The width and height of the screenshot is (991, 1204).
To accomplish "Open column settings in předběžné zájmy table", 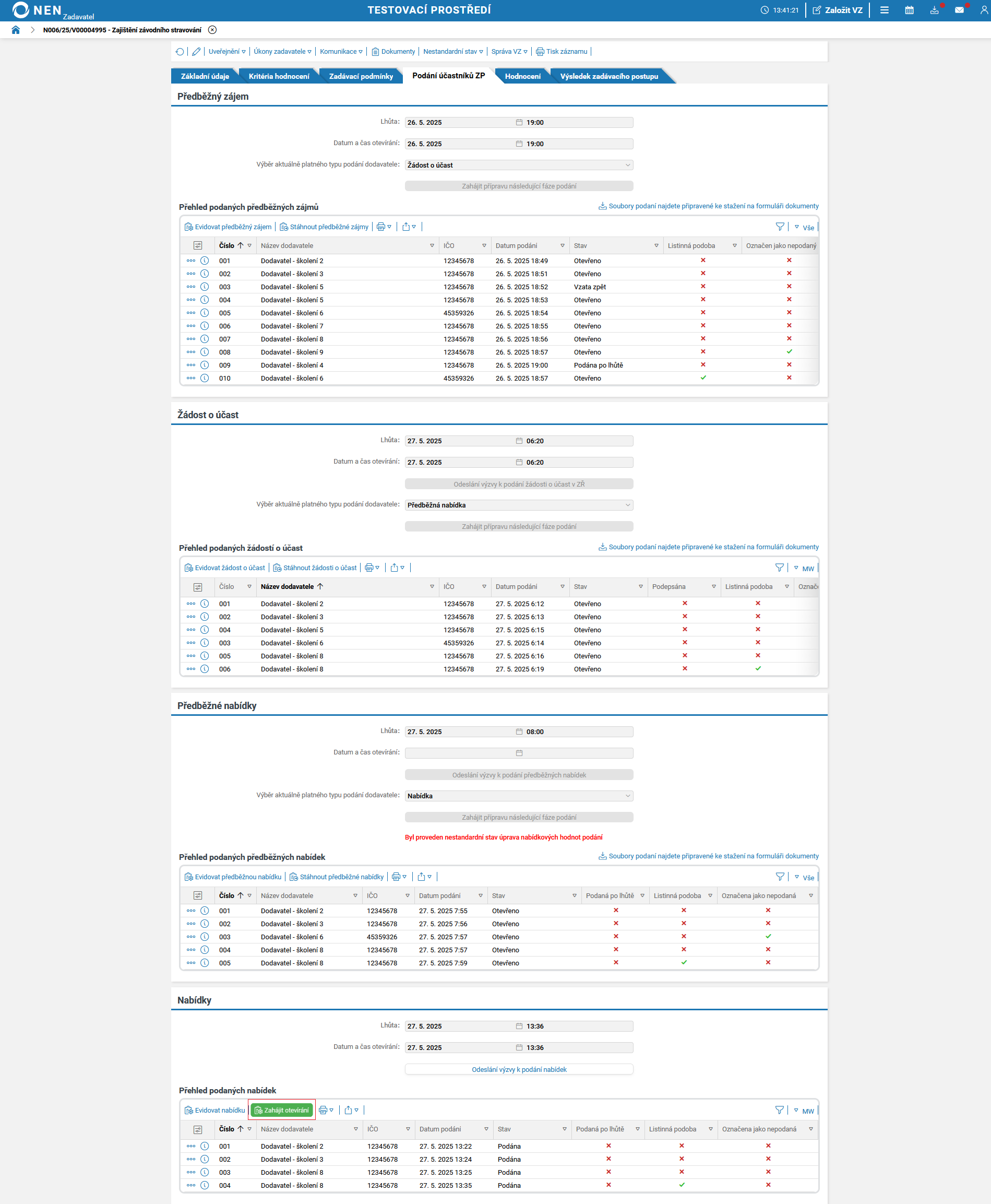I will [x=198, y=245].
